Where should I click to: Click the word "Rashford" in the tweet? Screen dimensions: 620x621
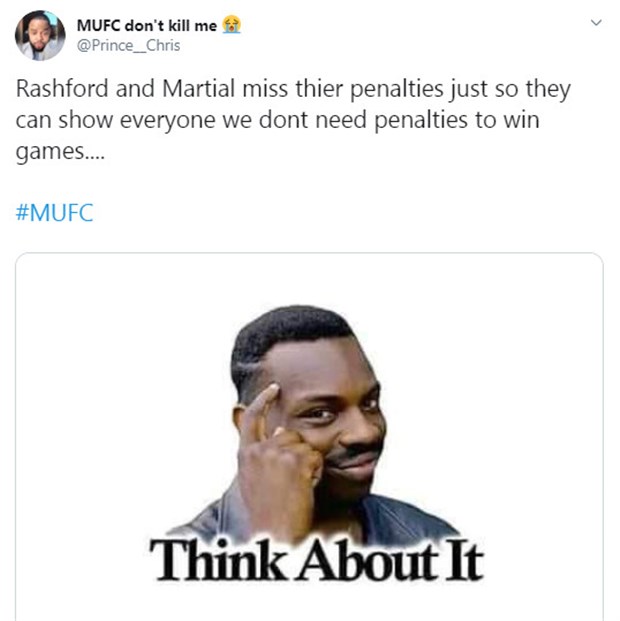click(62, 88)
